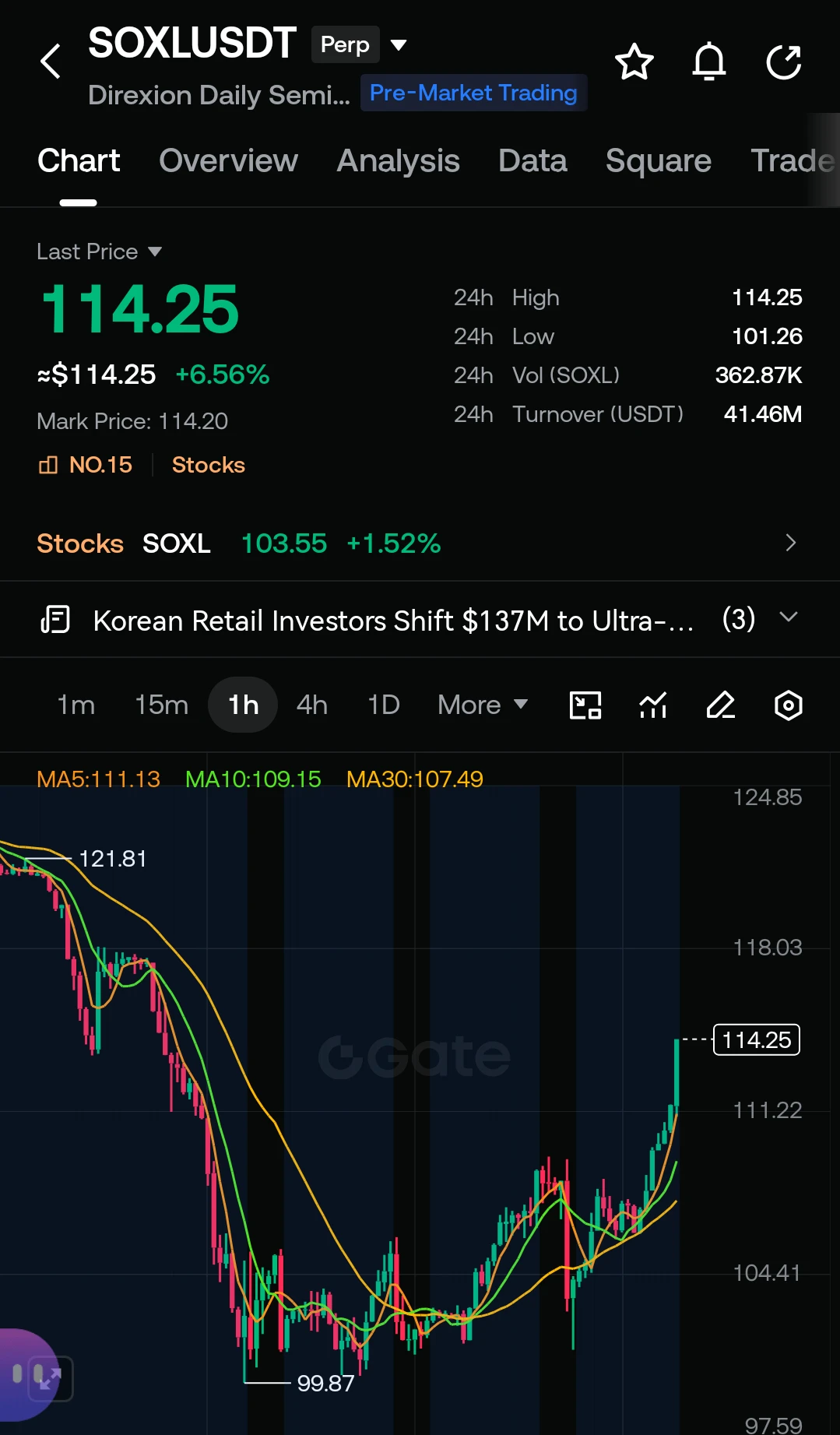Tap the fullscreen chart icon
The height and width of the screenshot is (1435, 840).
pyautogui.click(x=585, y=705)
